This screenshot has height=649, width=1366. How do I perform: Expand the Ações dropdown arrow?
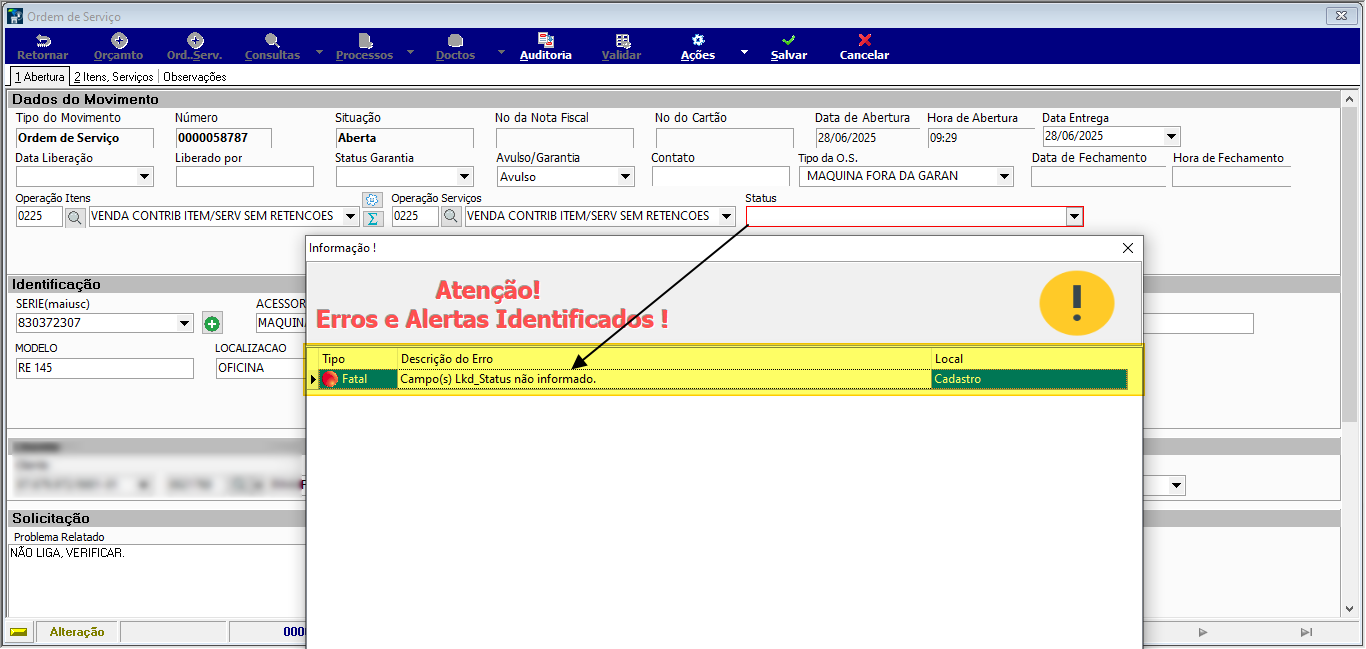[x=743, y=51]
